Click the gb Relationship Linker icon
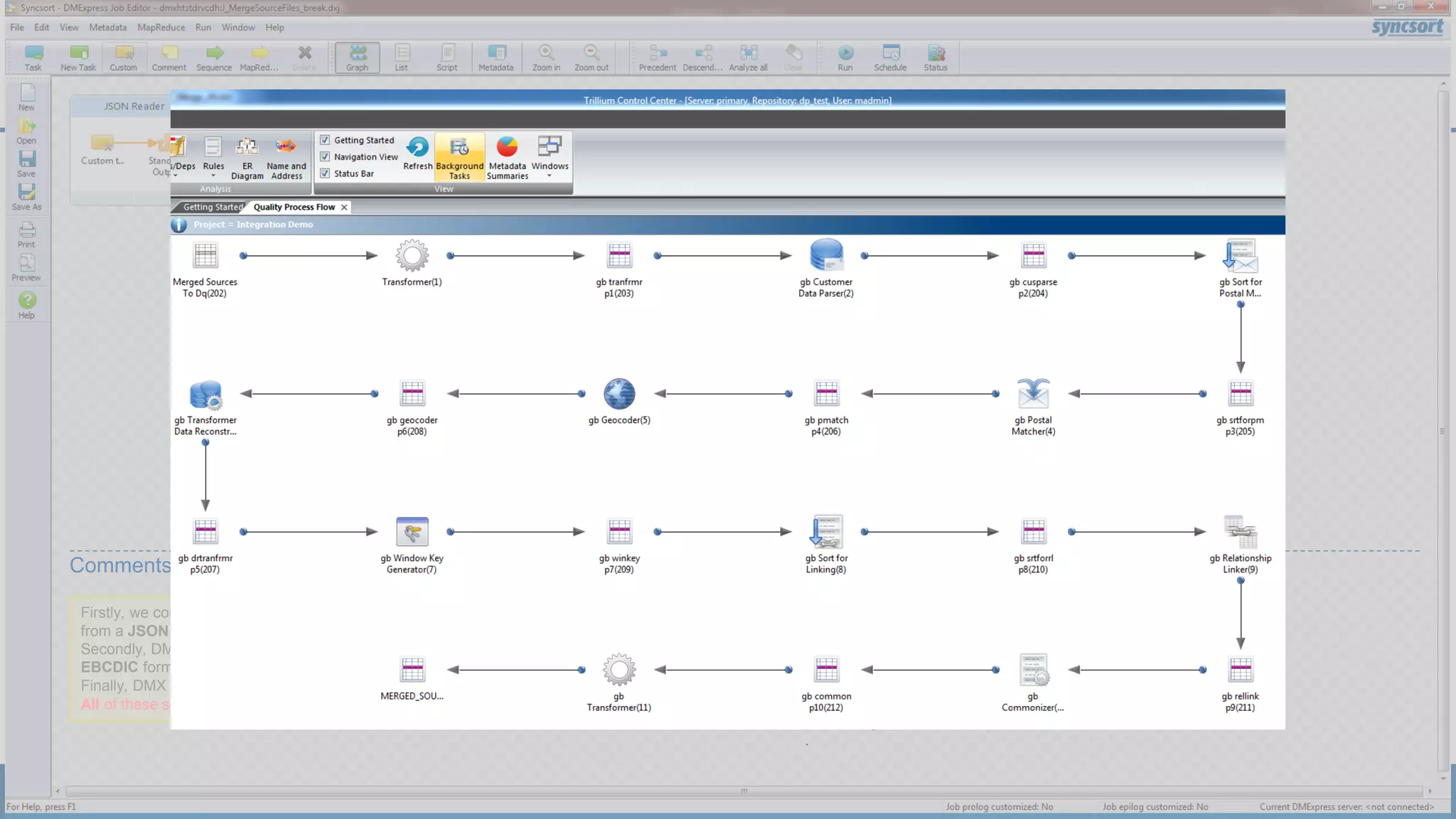Image resolution: width=1456 pixels, height=819 pixels. [1240, 532]
